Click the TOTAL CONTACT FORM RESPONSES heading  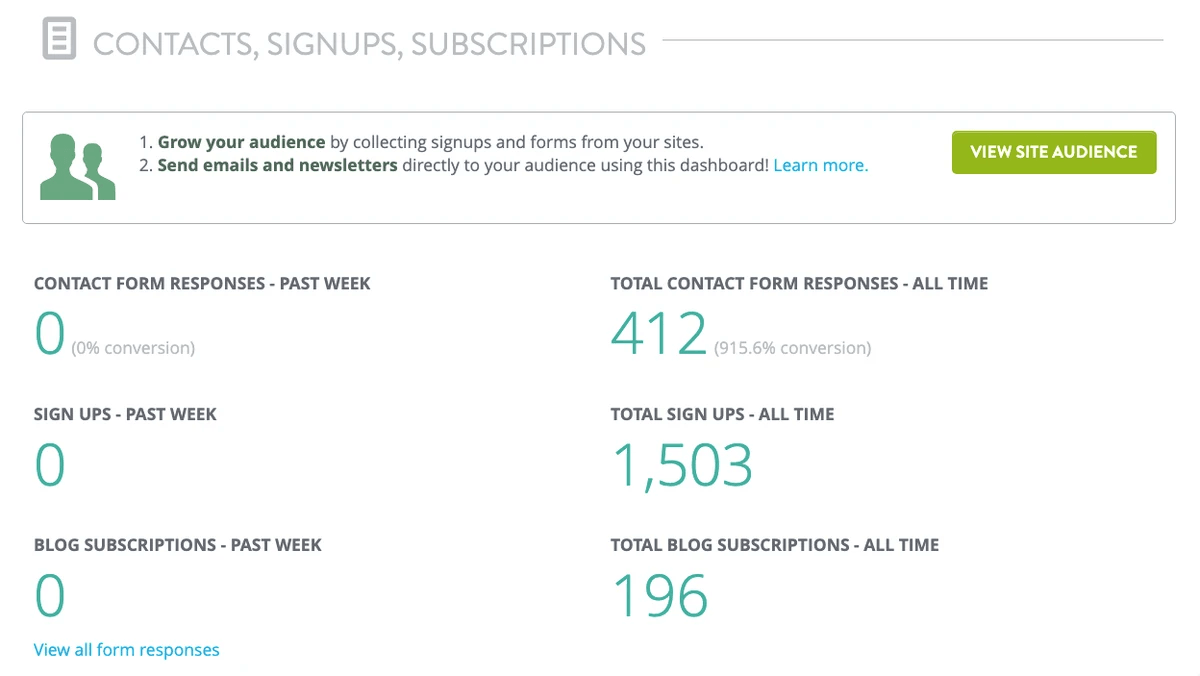[799, 283]
